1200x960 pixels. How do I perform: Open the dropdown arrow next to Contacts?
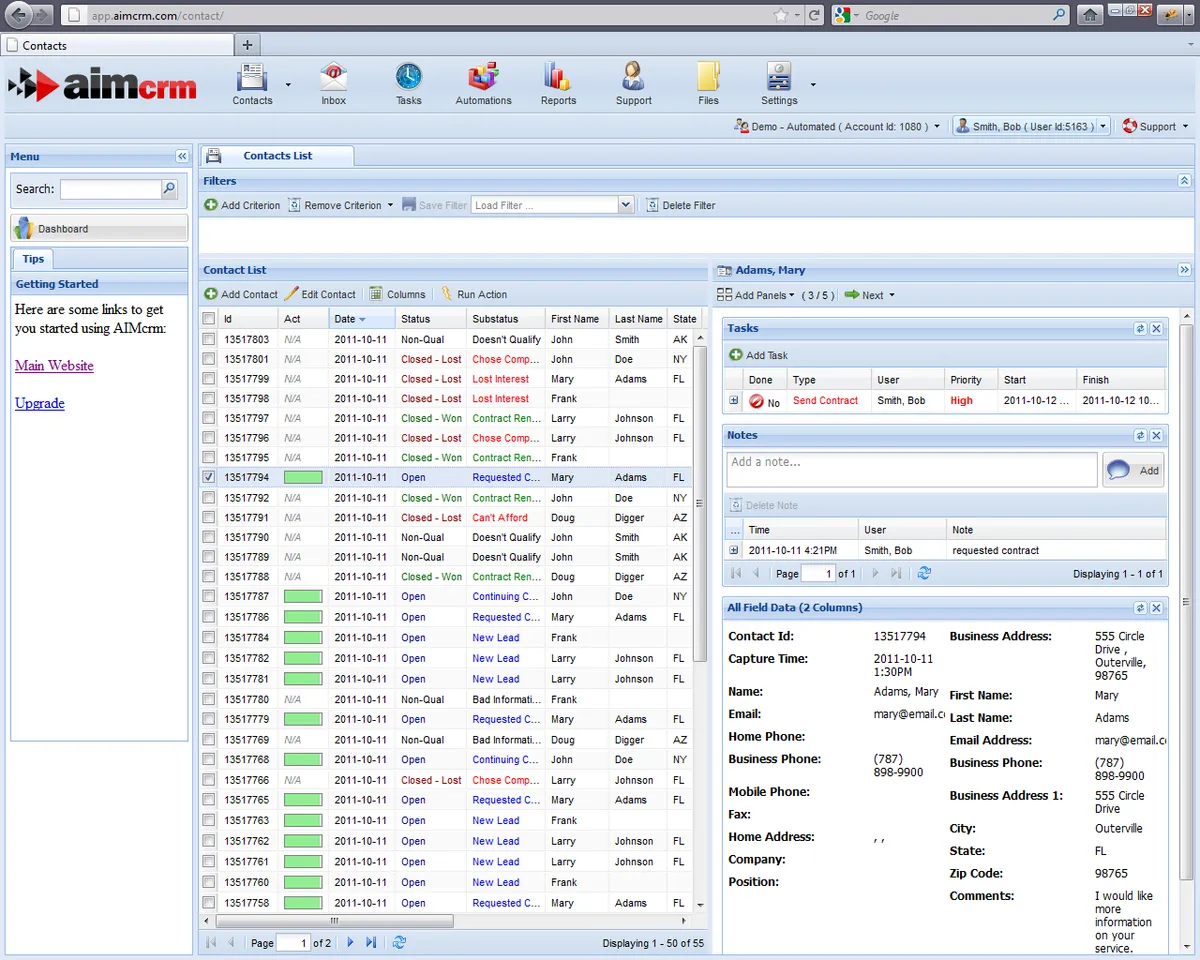pos(288,85)
